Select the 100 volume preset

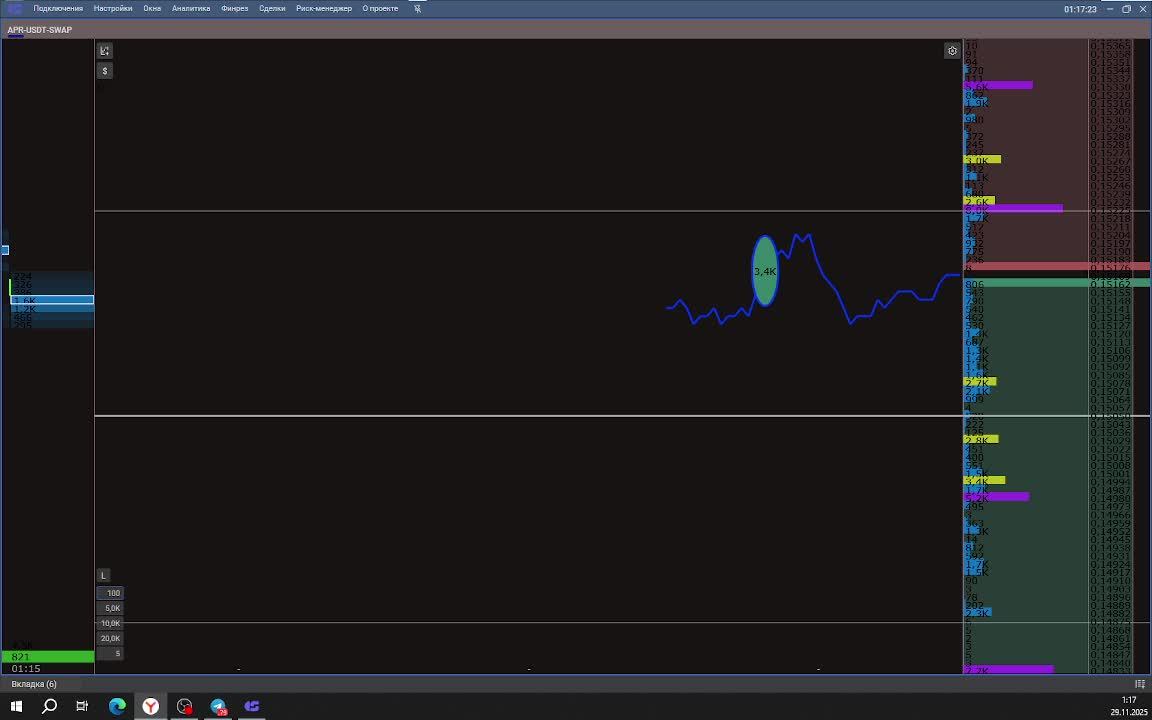coord(110,593)
